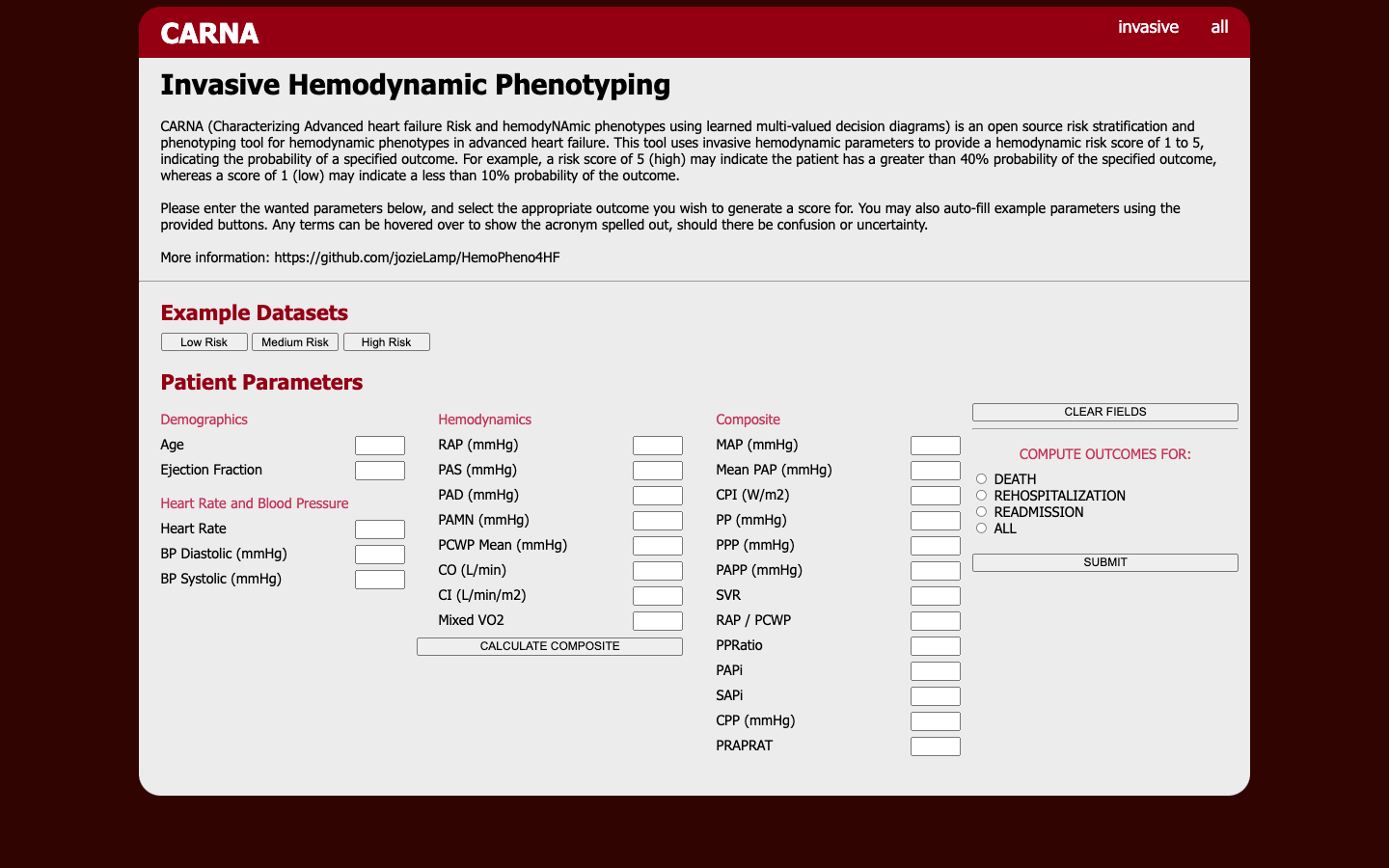Focus the Heart Rate input field
The image size is (1389, 868).
(380, 529)
